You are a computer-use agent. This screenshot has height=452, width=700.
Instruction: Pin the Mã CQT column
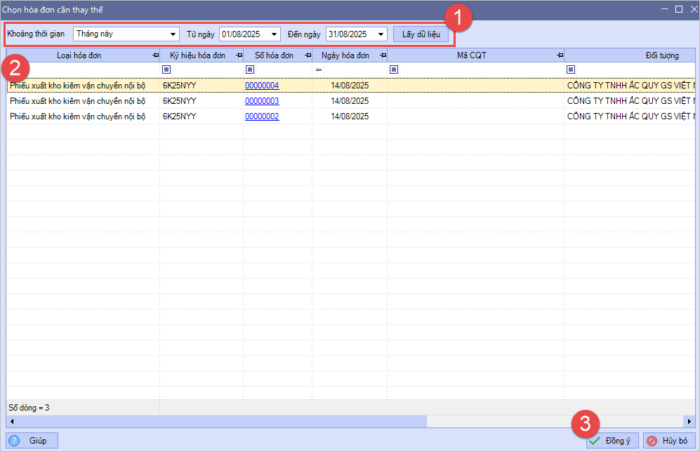tap(557, 55)
